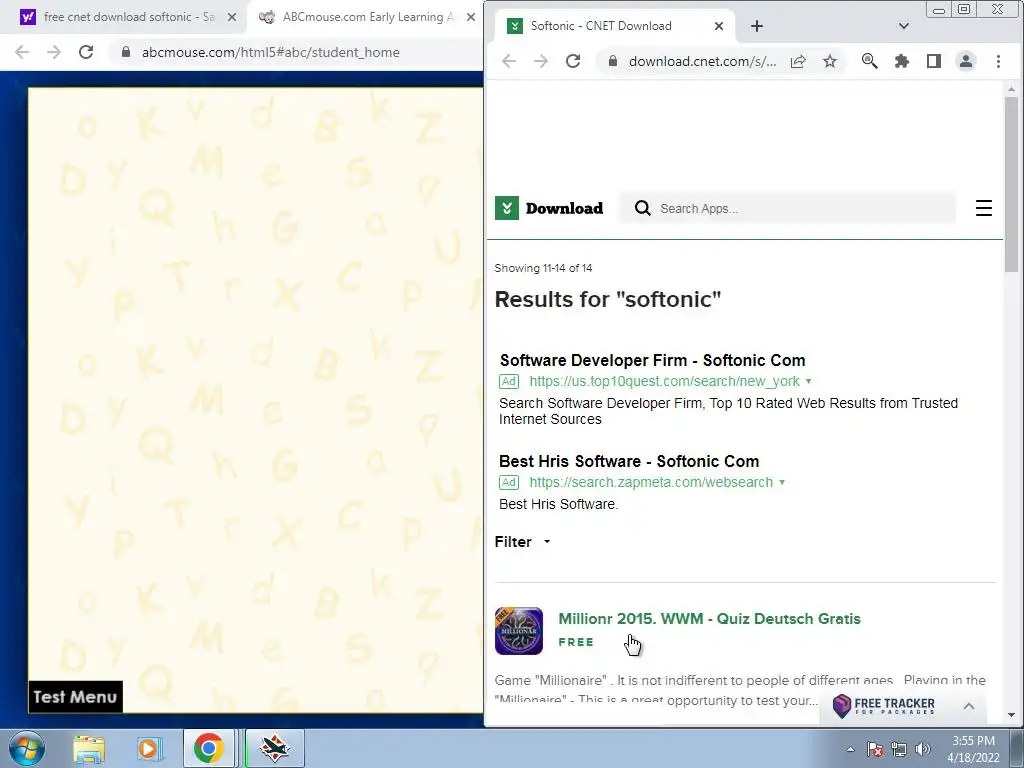Switch to the ABCmouse.com Early Learning tab
This screenshot has width=1024, height=768.
[366, 17]
